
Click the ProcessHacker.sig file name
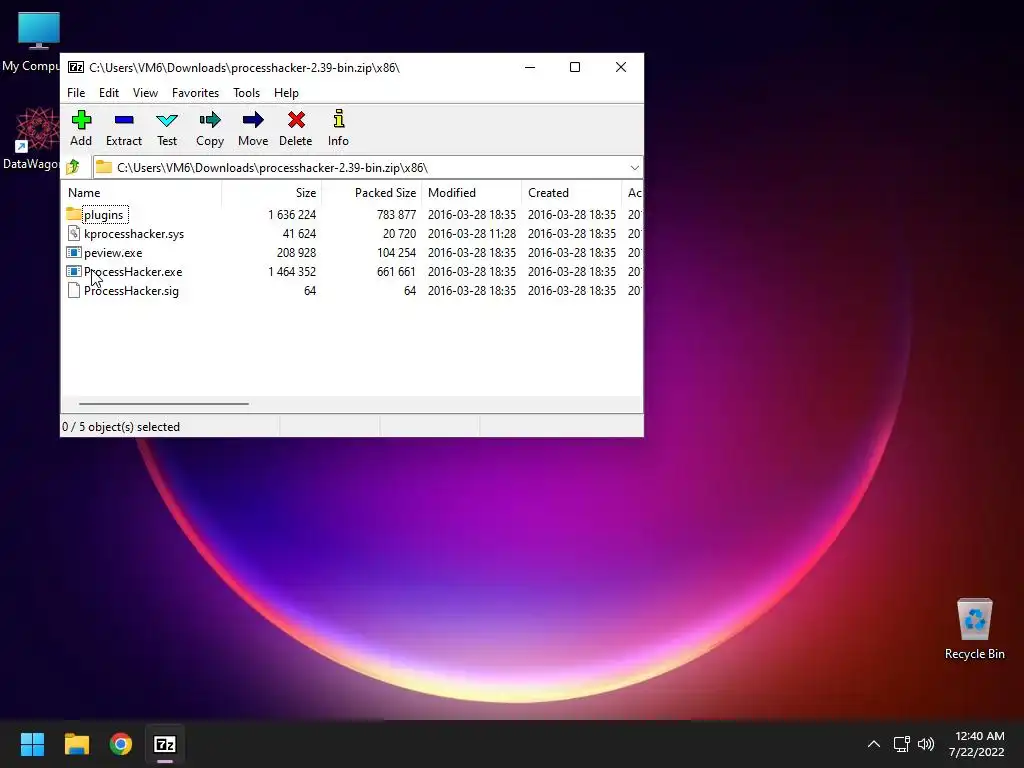(131, 291)
